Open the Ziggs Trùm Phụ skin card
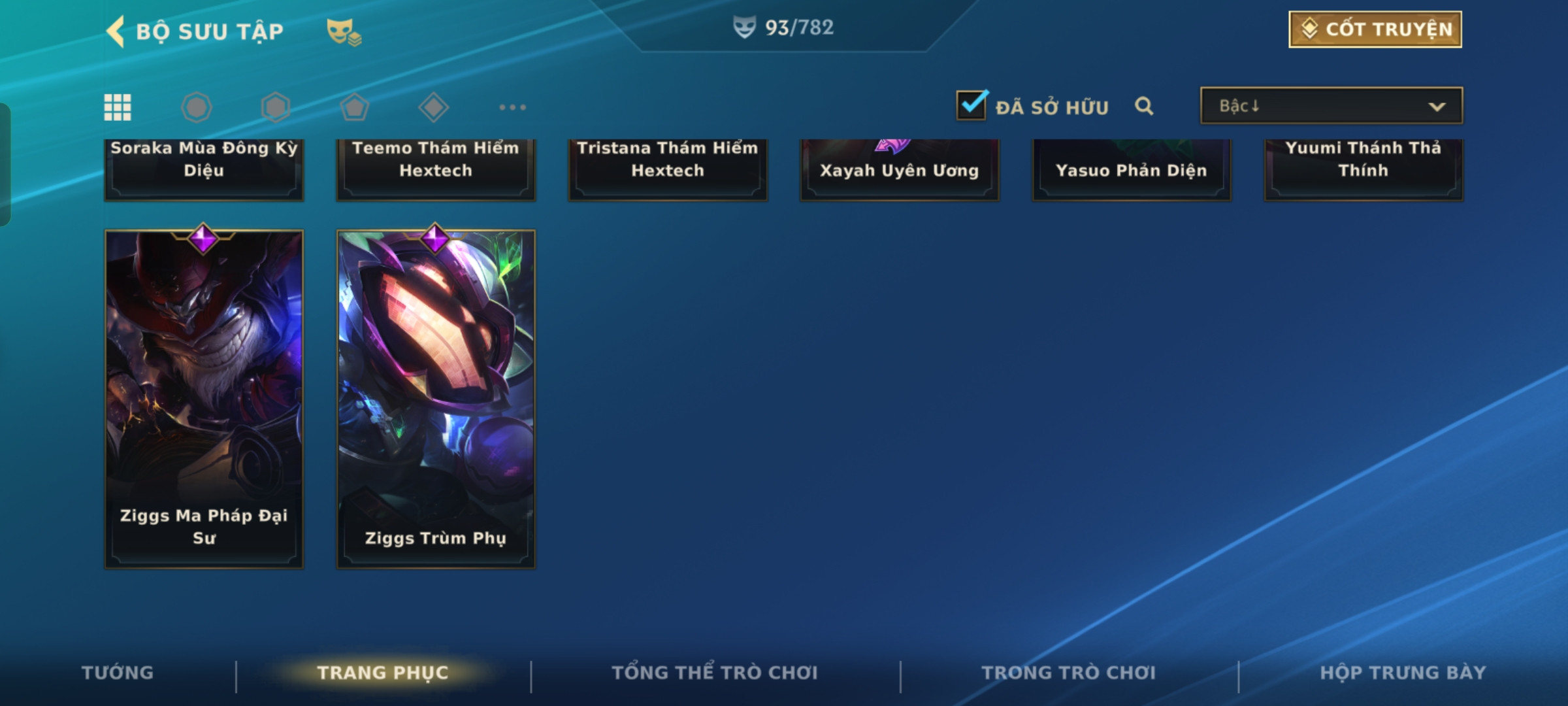This screenshot has height=706, width=1568. [436, 399]
